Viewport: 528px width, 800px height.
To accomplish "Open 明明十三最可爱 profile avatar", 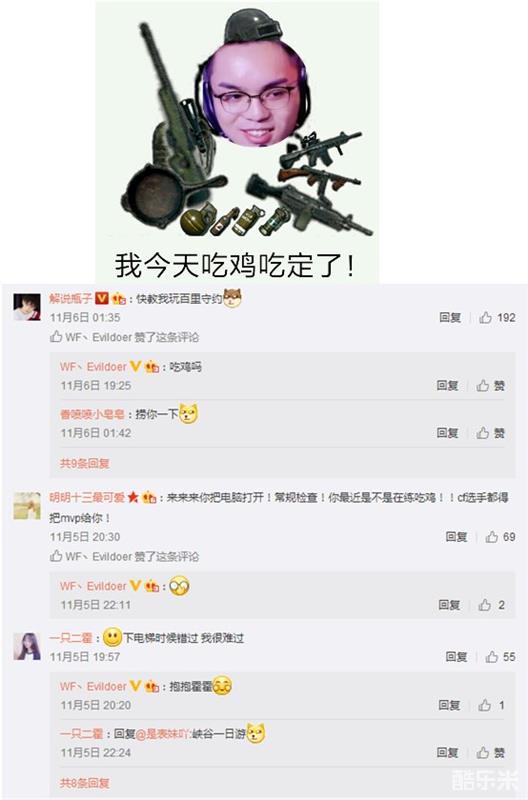I will pyautogui.click(x=27, y=506).
